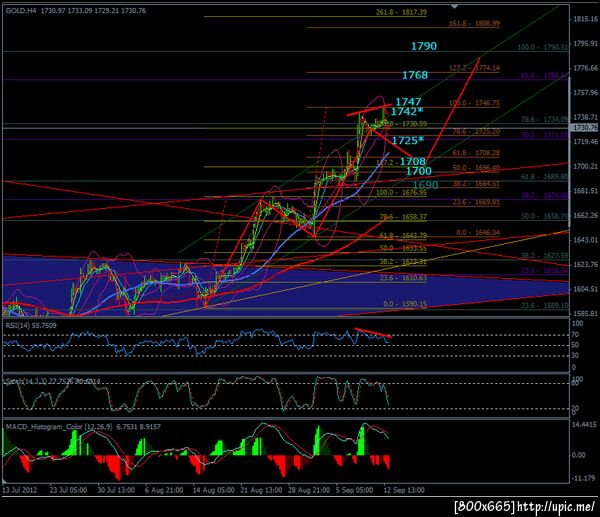Click the 14 Aug 05:00 time label
The width and height of the screenshot is (600, 517).
coord(214,490)
